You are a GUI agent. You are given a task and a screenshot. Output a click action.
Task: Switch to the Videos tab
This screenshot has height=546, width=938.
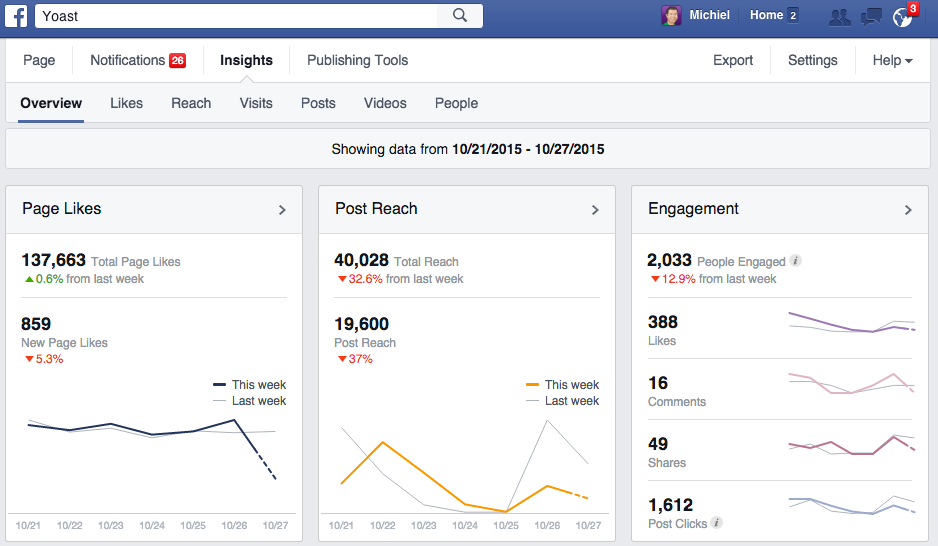[x=385, y=103]
